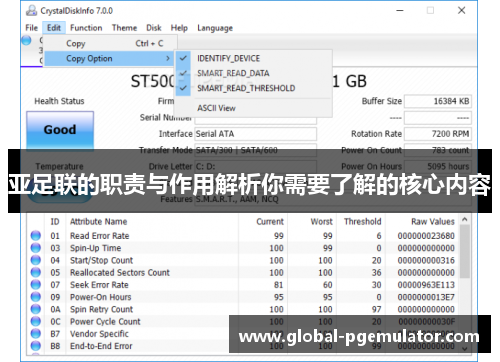Click raw value 000000000316

click(x=426, y=260)
